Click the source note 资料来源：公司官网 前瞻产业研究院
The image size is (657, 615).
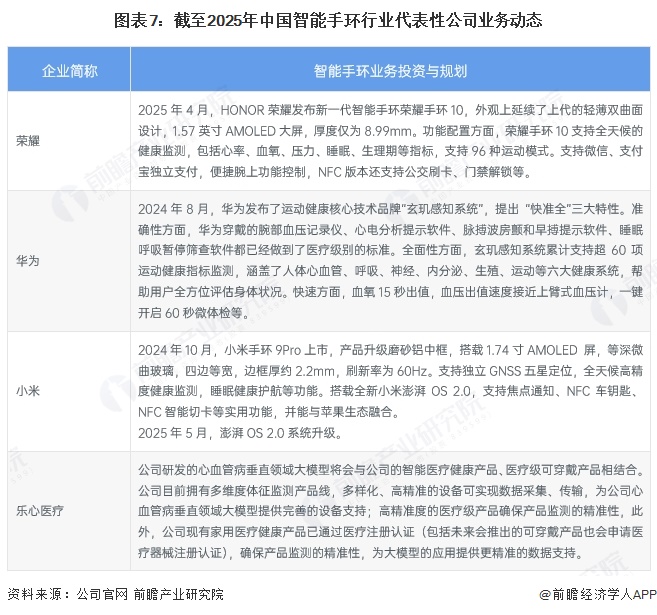coord(116,594)
